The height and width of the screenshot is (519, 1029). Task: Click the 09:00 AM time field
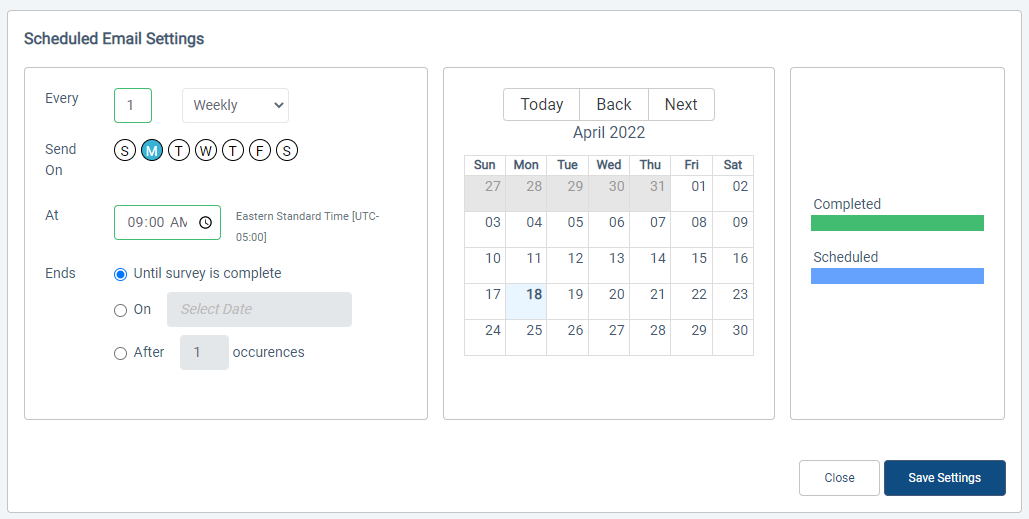click(157, 223)
